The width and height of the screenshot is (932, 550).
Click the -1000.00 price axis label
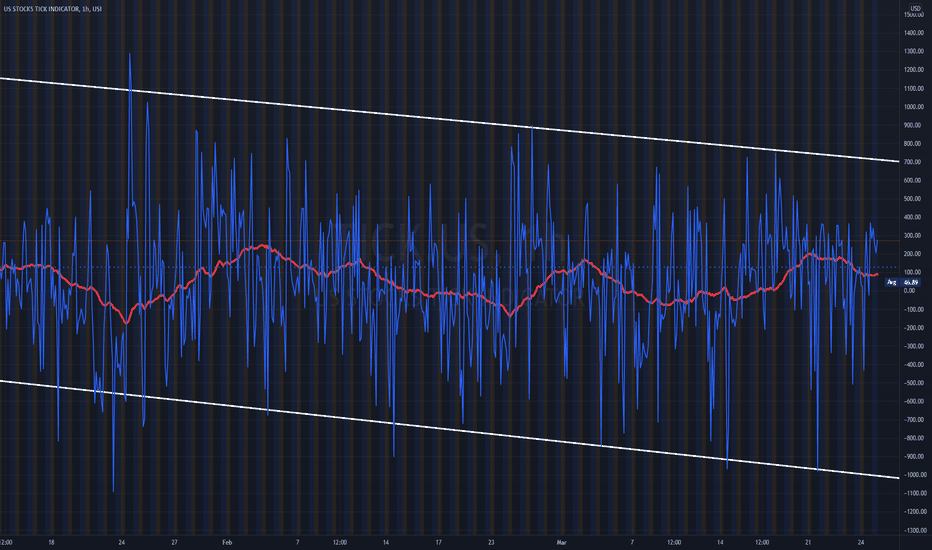(x=914, y=475)
